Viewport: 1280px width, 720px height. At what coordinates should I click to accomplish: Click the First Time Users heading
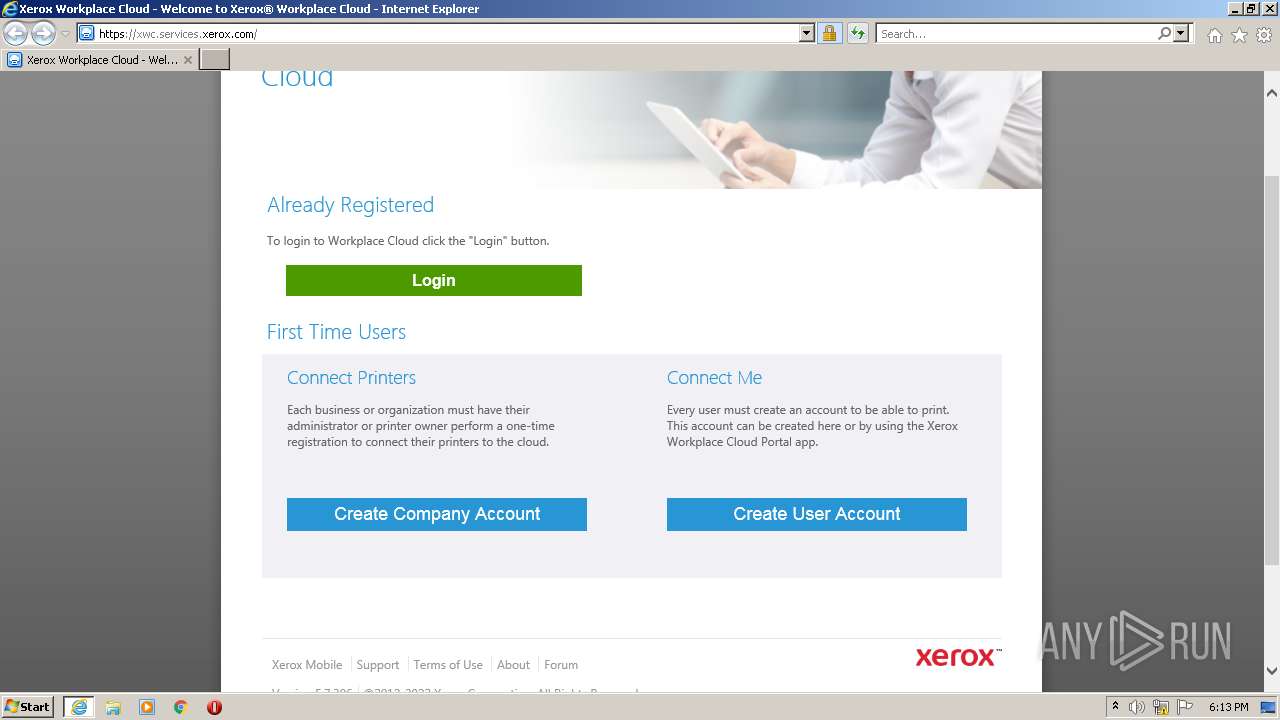tap(336, 332)
